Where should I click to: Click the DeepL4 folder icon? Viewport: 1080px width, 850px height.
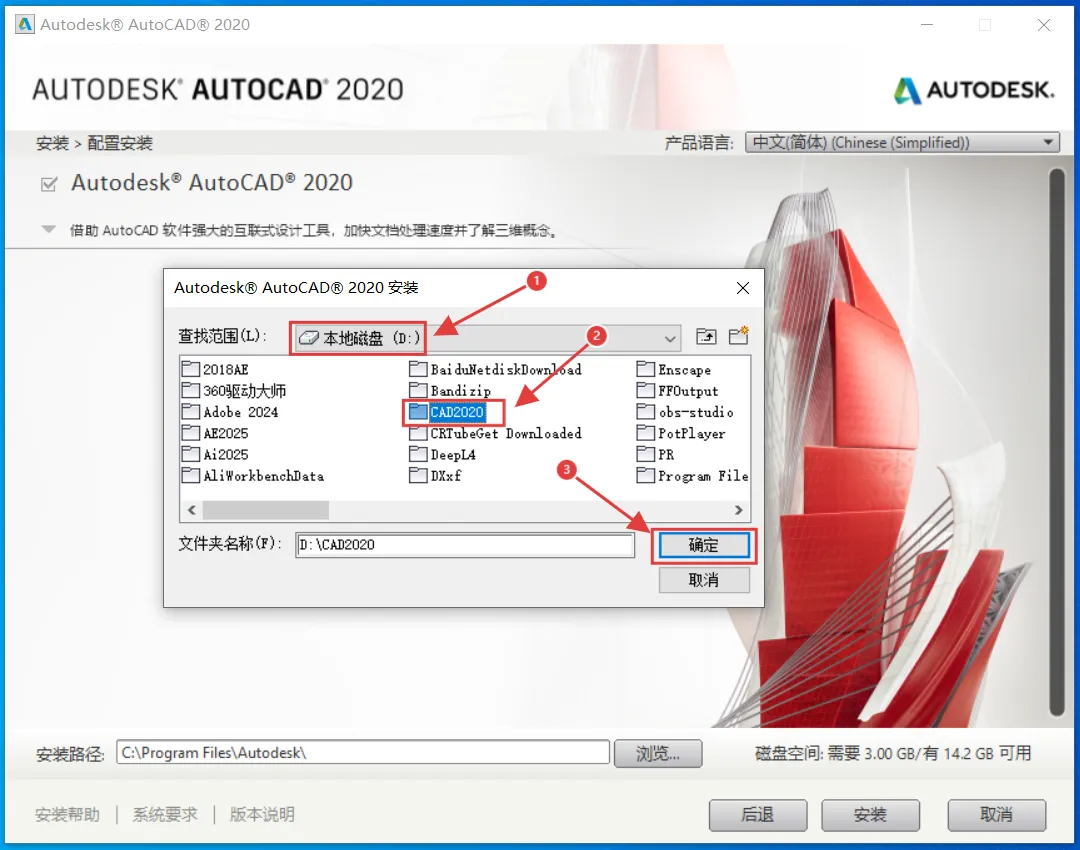[x=418, y=455]
